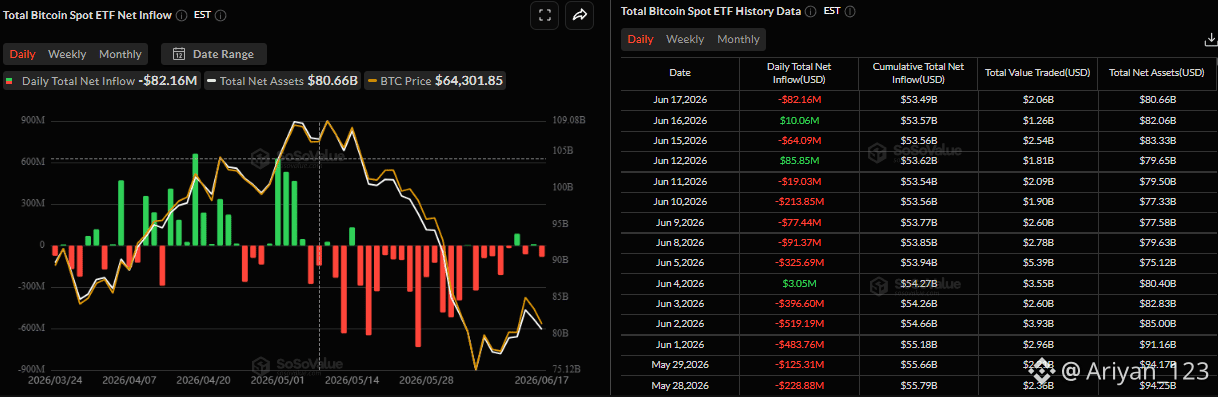Click the -$325.69M inflow cell
1218x397 pixels.
pos(798,263)
